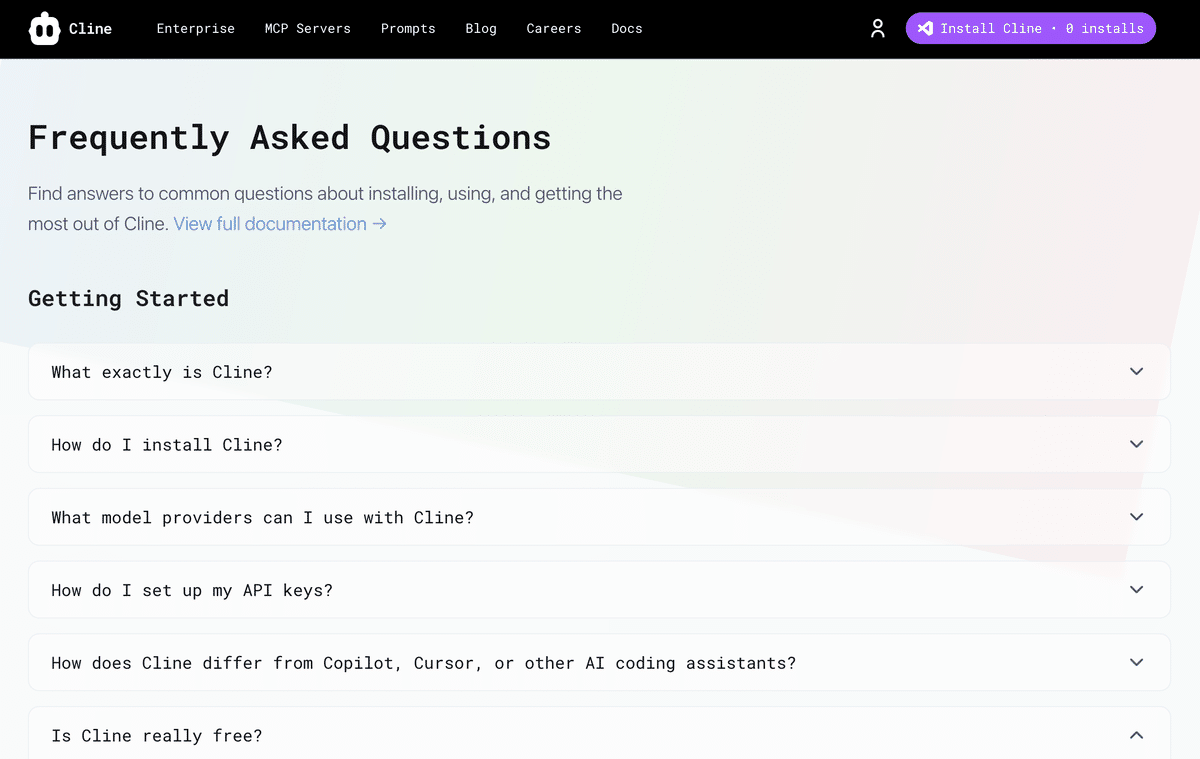Expand the 'How do I install Cline?' chevron
This screenshot has height=759, width=1200.
point(1136,444)
